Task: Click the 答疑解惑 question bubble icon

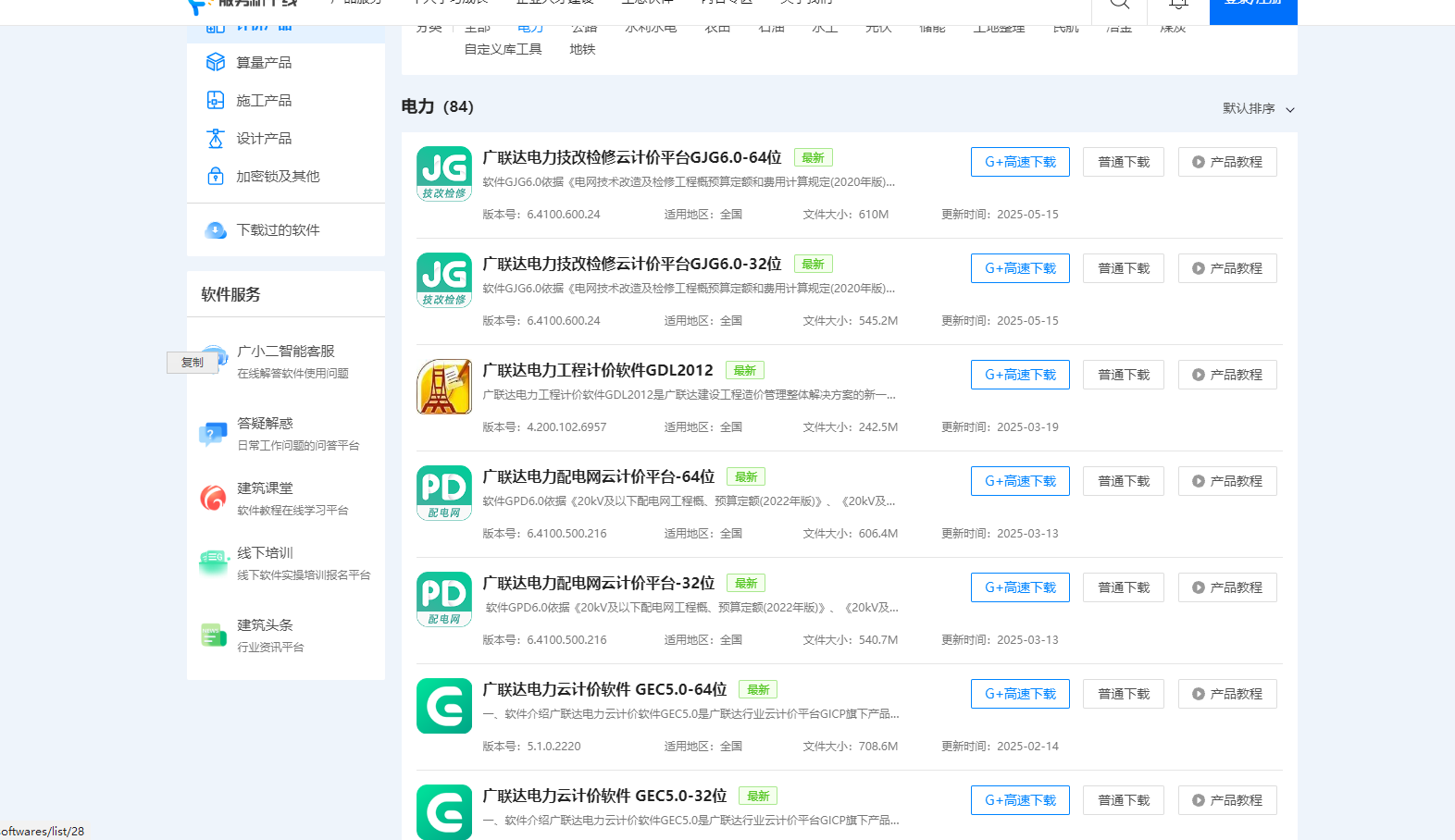Action: tap(214, 433)
